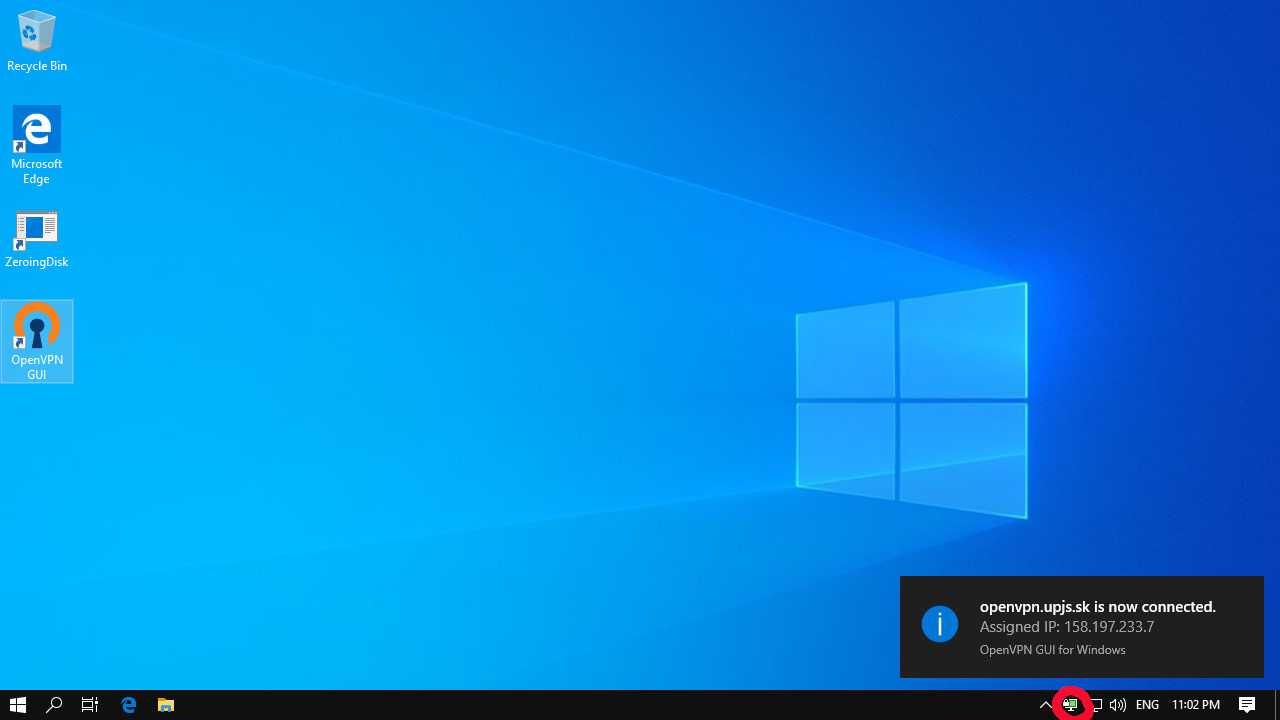Click the Show desktop strip at taskbar end

pyautogui.click(x=1277, y=705)
